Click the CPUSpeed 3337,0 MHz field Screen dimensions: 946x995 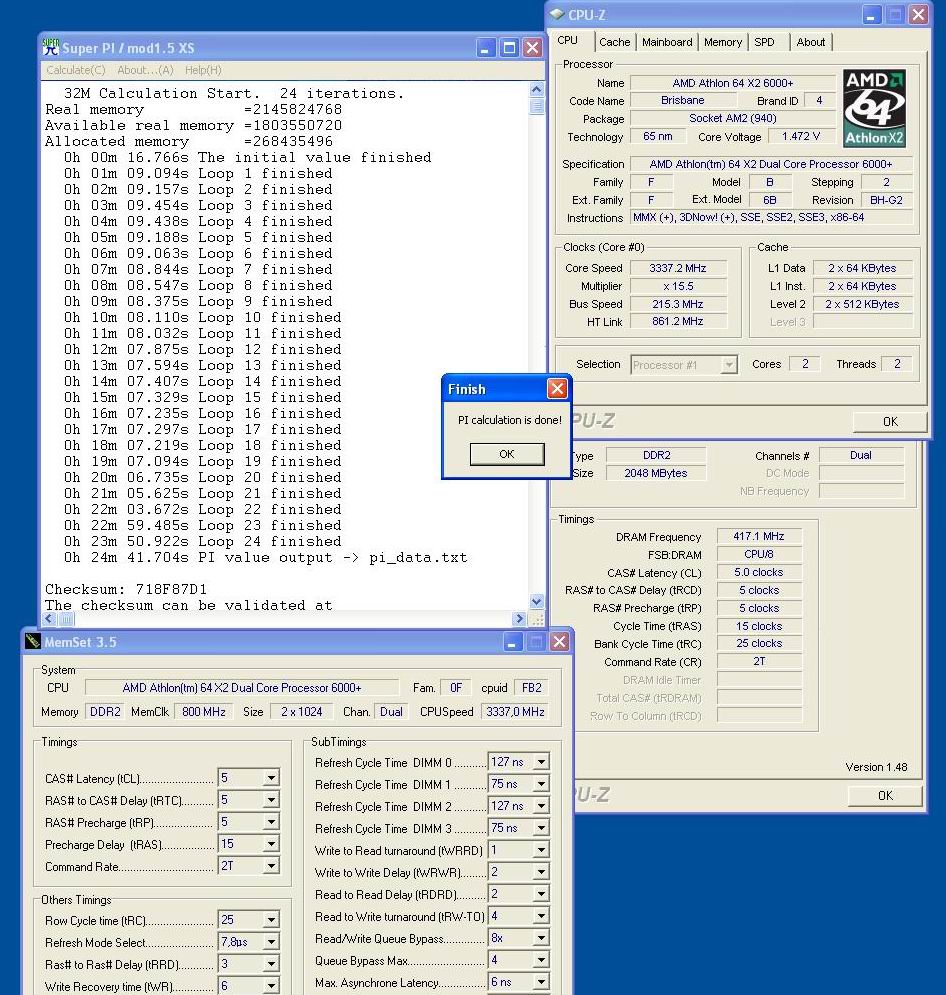click(x=515, y=712)
